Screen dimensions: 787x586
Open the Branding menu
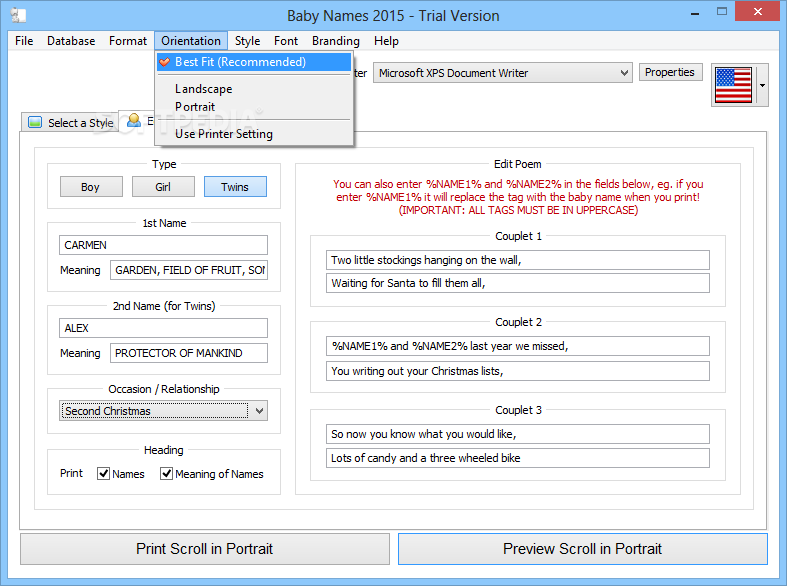pyautogui.click(x=336, y=41)
